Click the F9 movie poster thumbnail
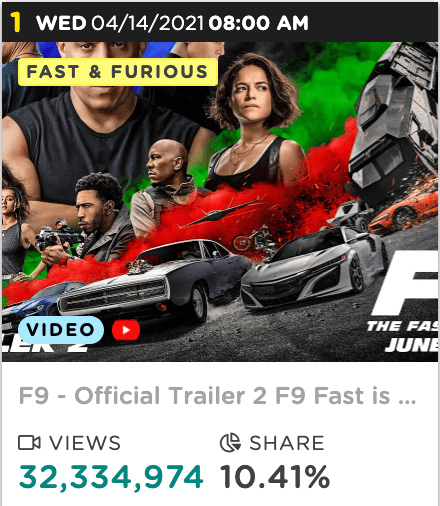 coord(220,201)
